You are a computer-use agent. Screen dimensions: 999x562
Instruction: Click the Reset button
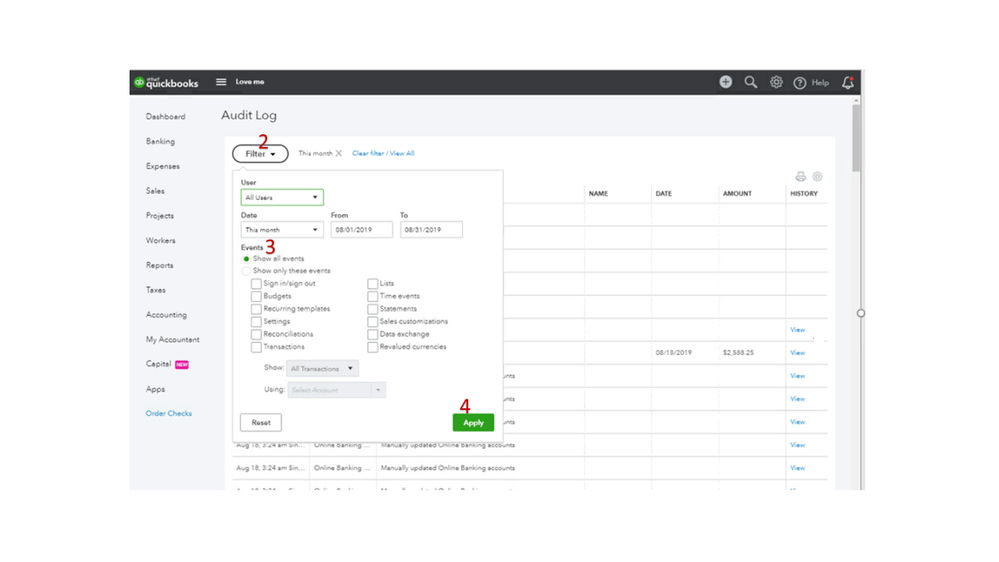[x=261, y=422]
